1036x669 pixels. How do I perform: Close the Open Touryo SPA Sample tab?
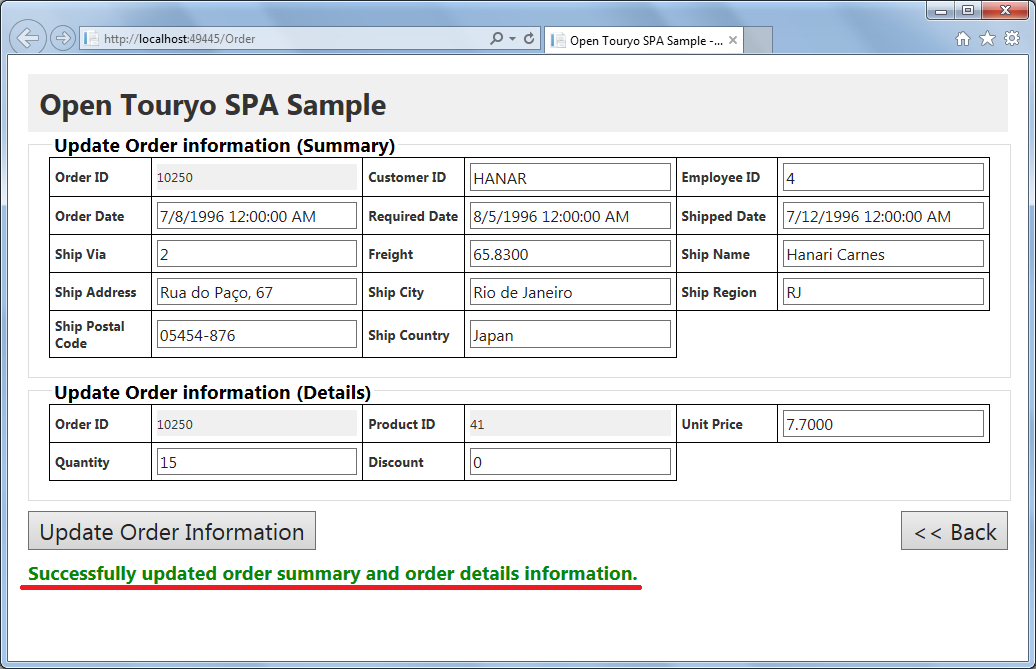(732, 41)
